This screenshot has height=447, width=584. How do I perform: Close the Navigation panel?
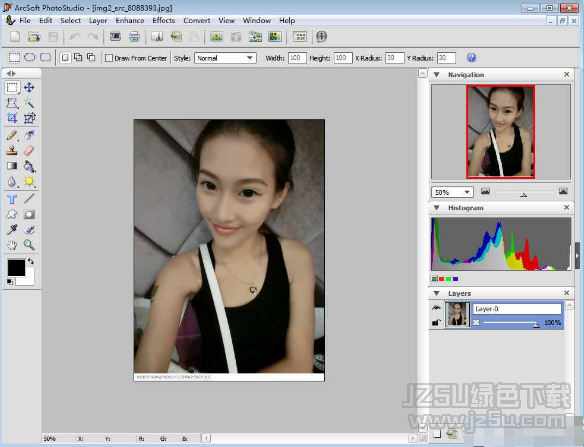[566, 74]
